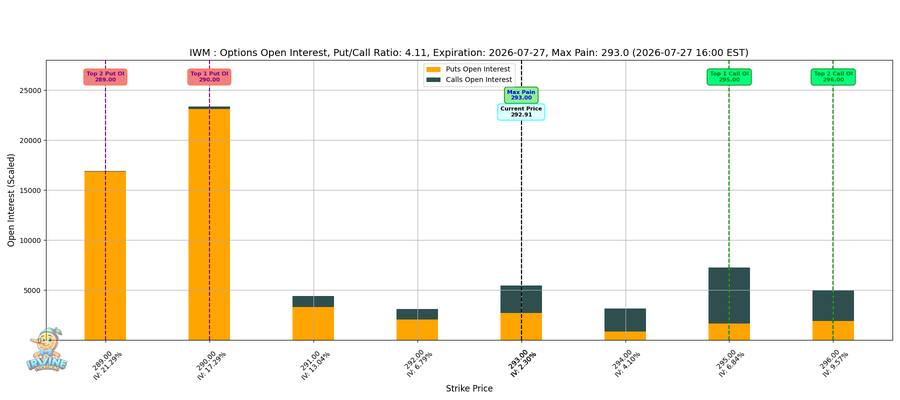Click the 'Puts Open Interest' legend label
Screen dimensions: 900x400
pos(478,69)
